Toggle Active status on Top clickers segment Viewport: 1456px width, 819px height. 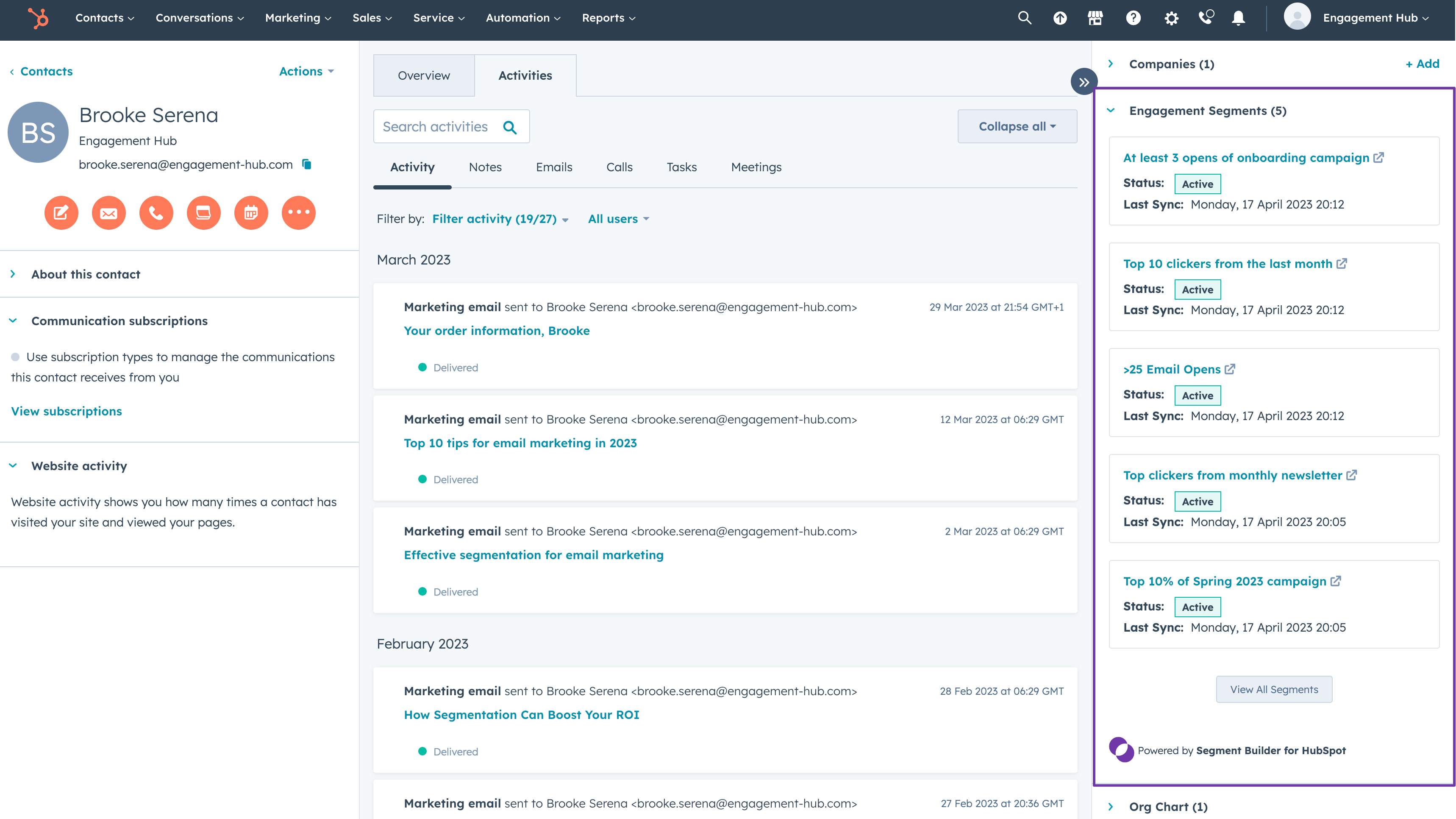pos(1198,501)
